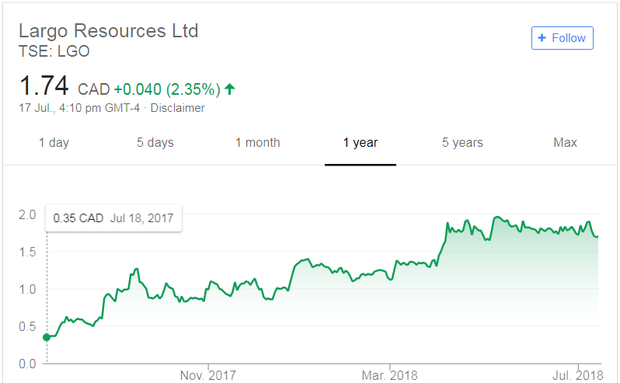Show the Max range tab

(565, 143)
